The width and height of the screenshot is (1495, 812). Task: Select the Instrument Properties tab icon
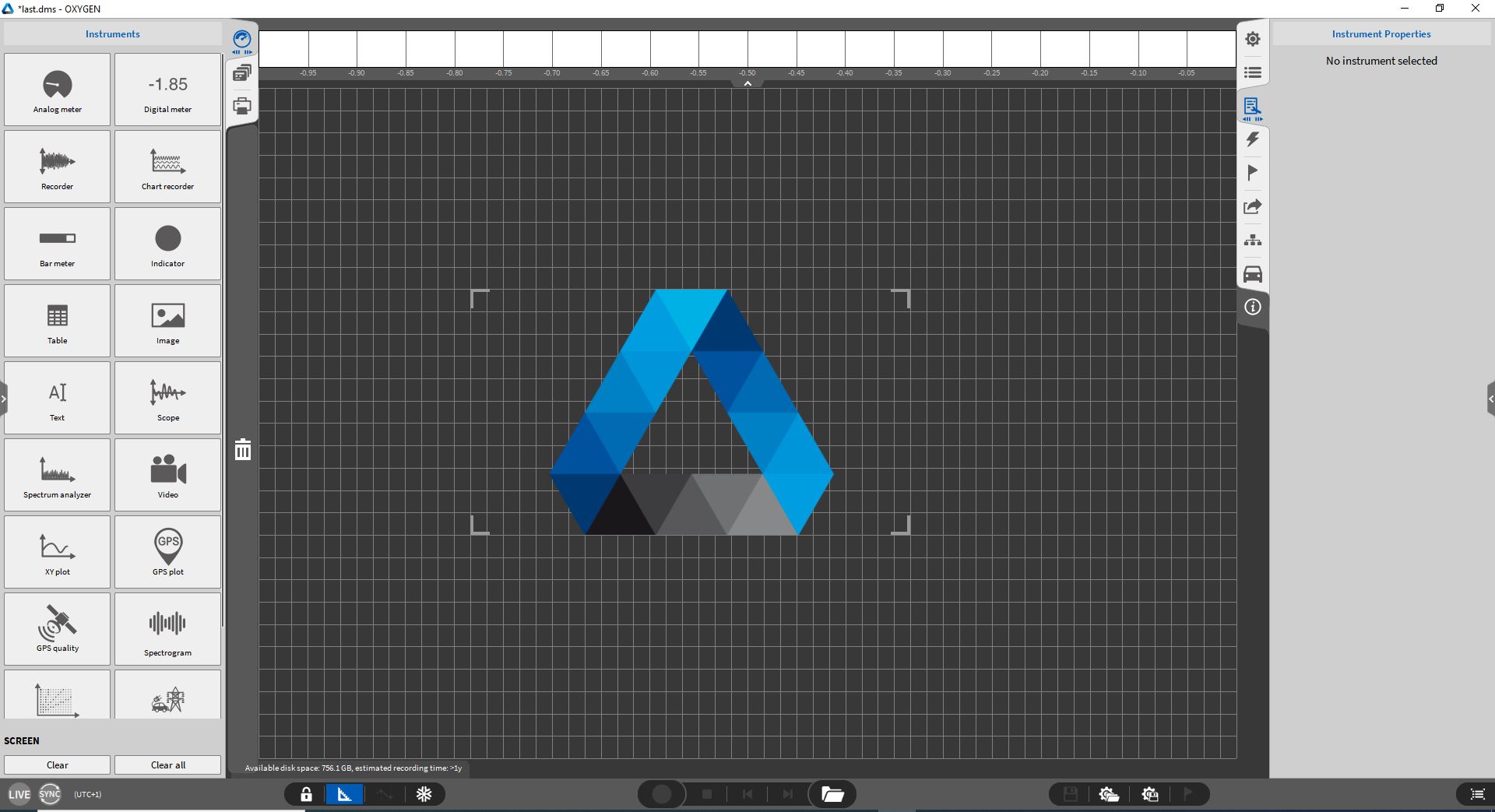[1253, 108]
